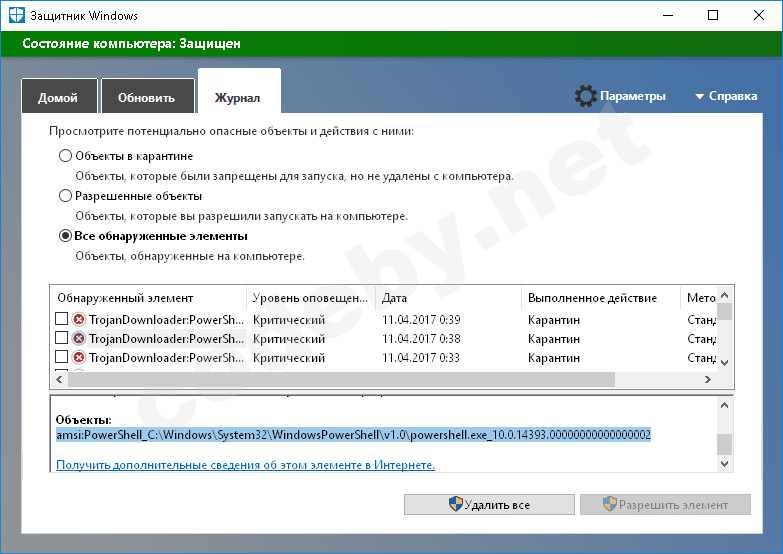This screenshot has width=783, height=554.
Task: Open the Справка dropdown menu
Action: 727,96
